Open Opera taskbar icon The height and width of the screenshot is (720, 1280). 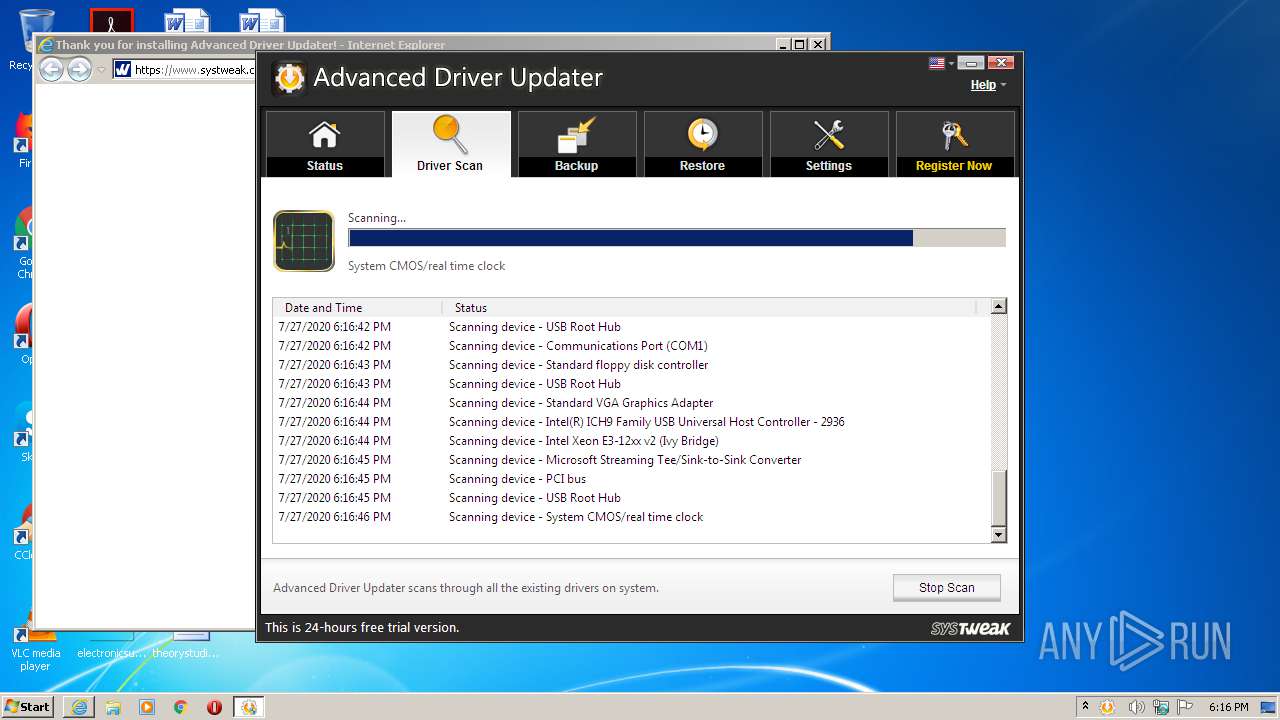click(x=214, y=707)
